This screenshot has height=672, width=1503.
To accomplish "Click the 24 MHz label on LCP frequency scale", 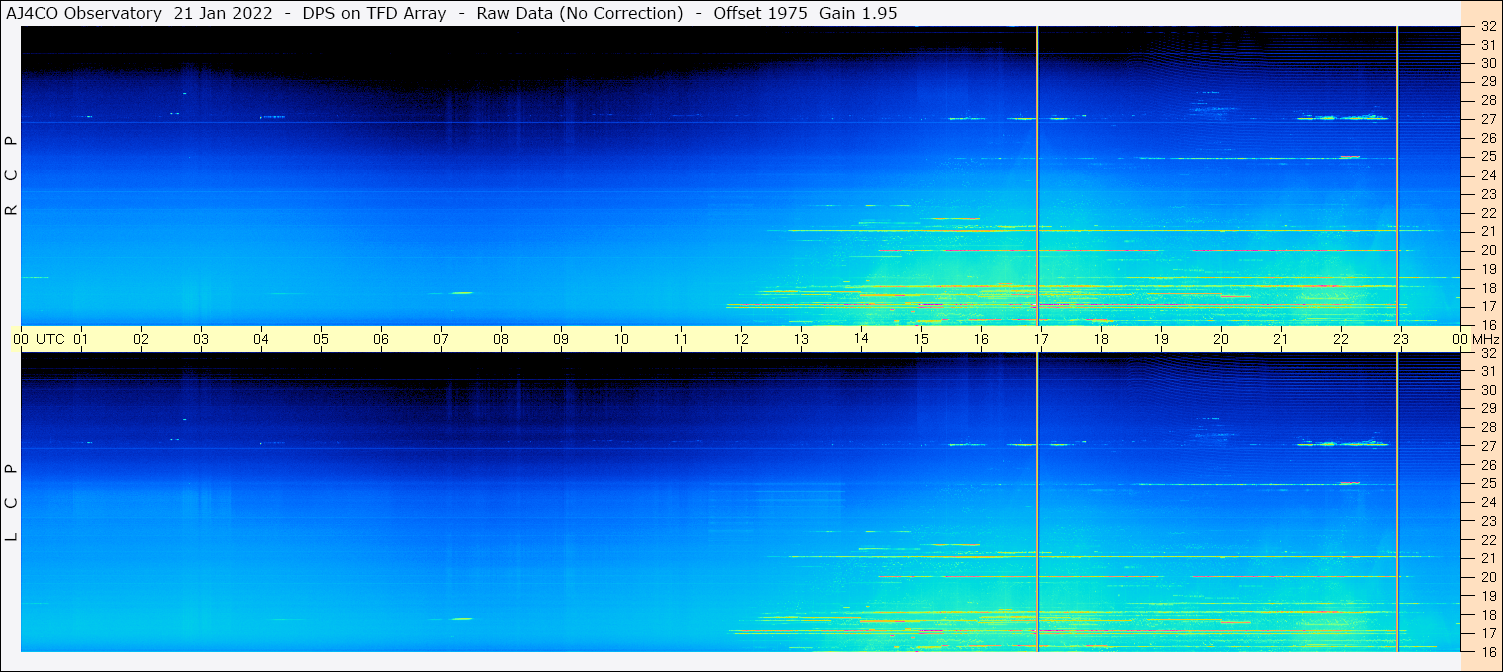I will (x=1488, y=502).
